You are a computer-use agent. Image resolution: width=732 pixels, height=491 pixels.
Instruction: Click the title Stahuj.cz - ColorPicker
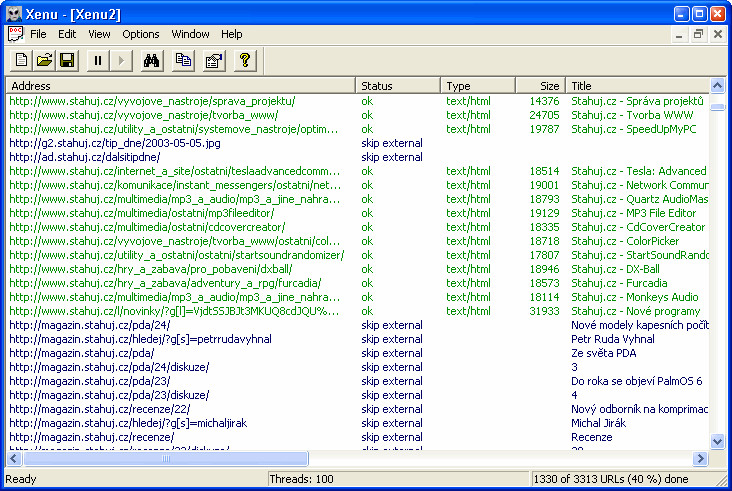[x=625, y=241]
